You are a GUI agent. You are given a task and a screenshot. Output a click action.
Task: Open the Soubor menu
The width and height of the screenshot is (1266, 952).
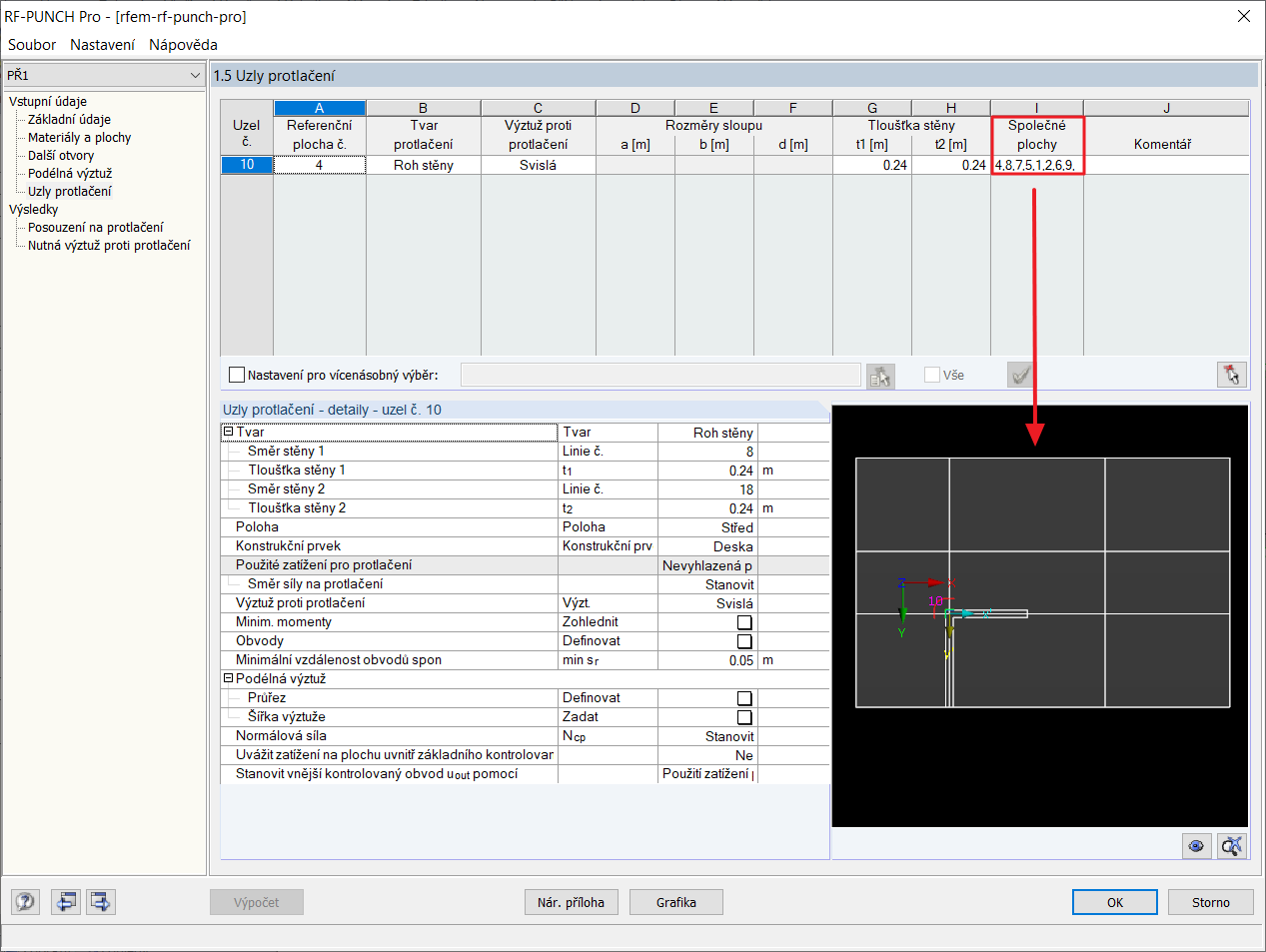click(x=32, y=44)
